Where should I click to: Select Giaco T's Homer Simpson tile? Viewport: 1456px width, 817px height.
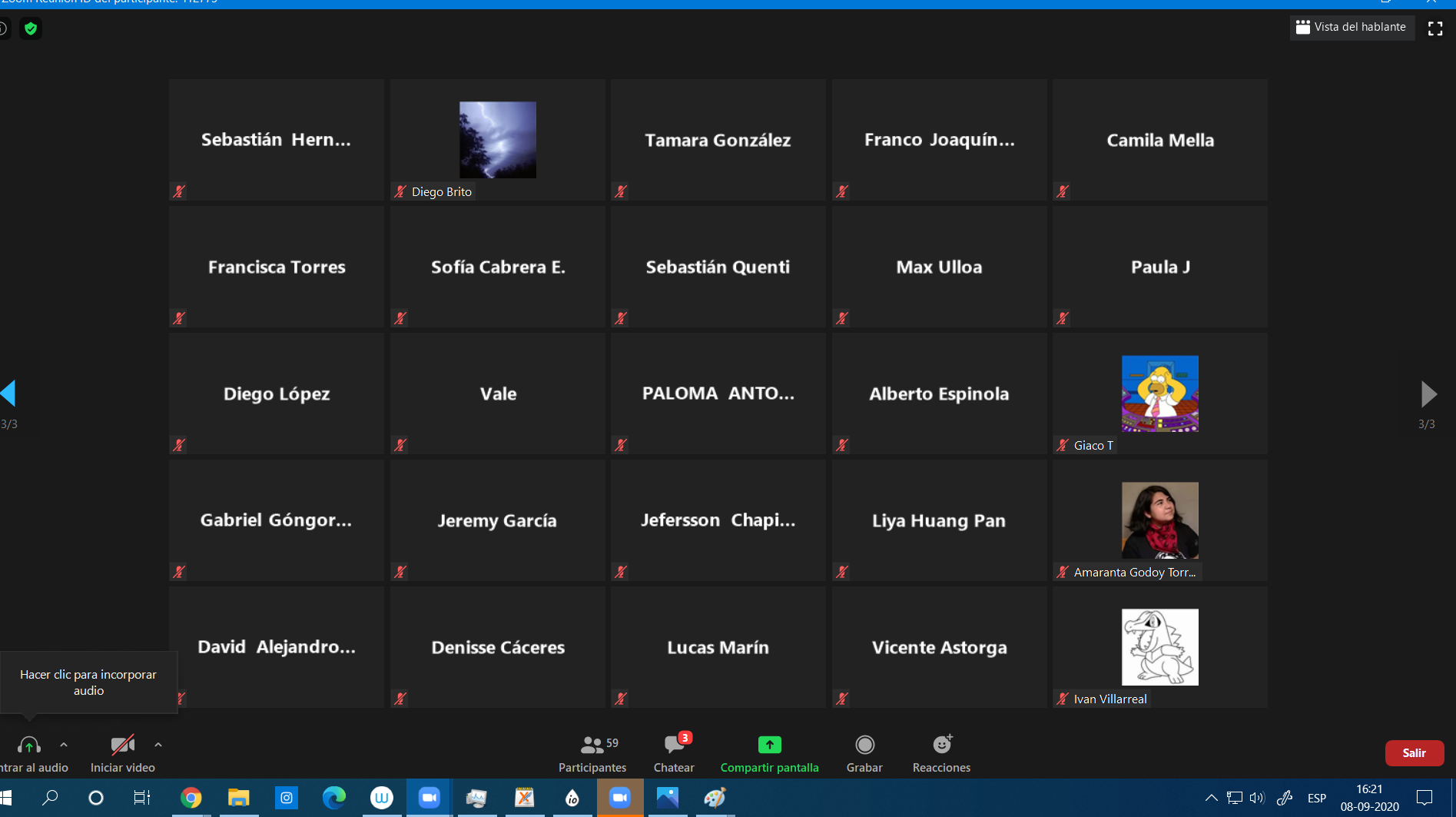(x=1159, y=394)
